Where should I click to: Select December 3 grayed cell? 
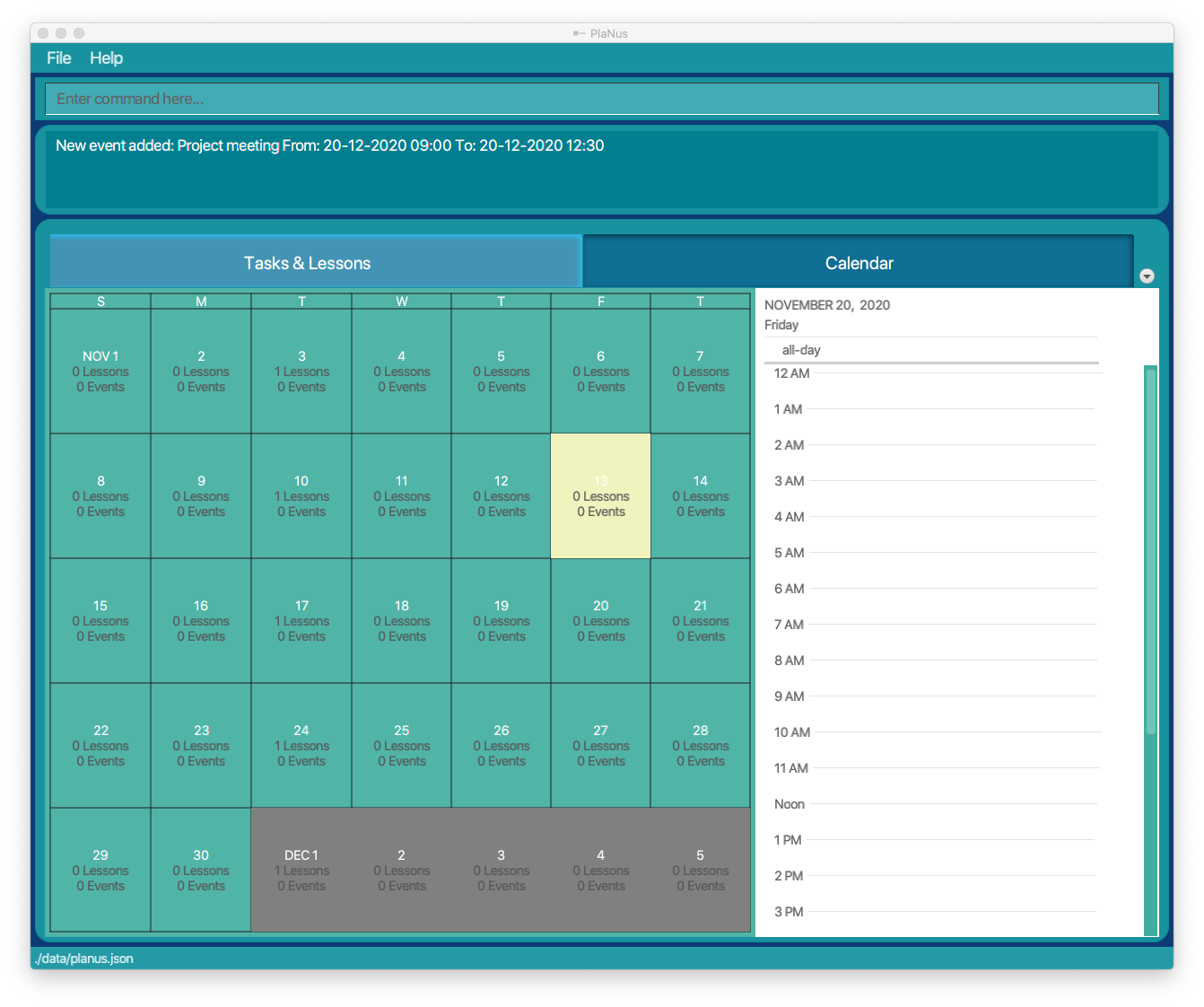501,871
